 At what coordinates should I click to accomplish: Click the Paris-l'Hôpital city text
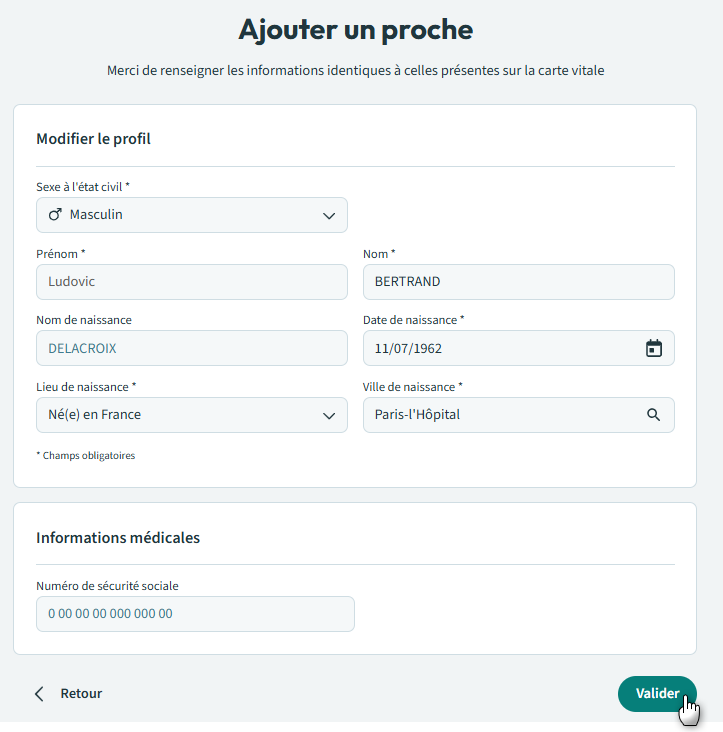[x=417, y=415]
